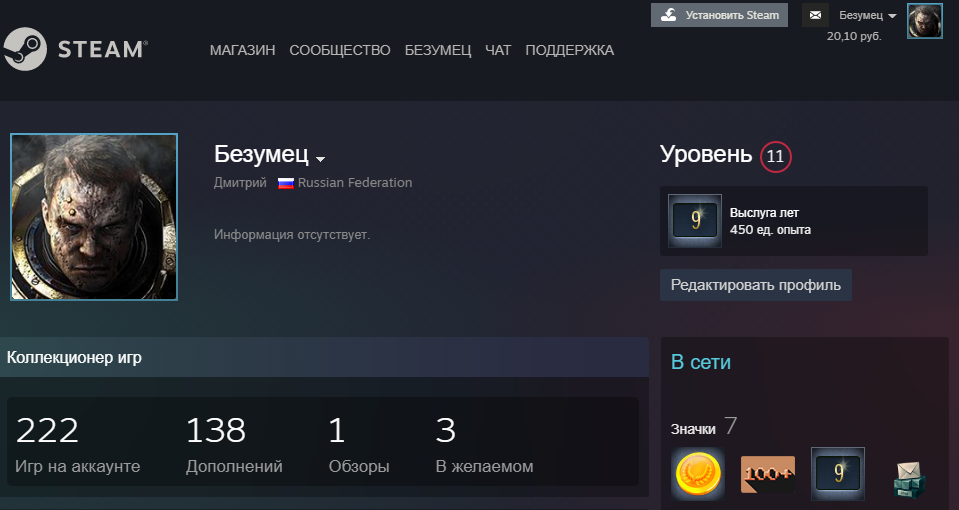This screenshot has height=510, width=959.
Task: Click the Коллекционер игр showcase header
Action: (x=324, y=357)
